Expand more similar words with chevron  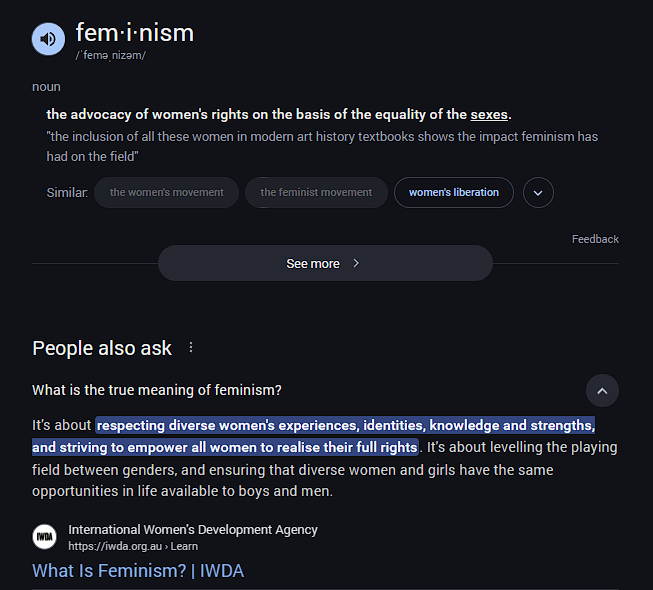pyautogui.click(x=538, y=192)
